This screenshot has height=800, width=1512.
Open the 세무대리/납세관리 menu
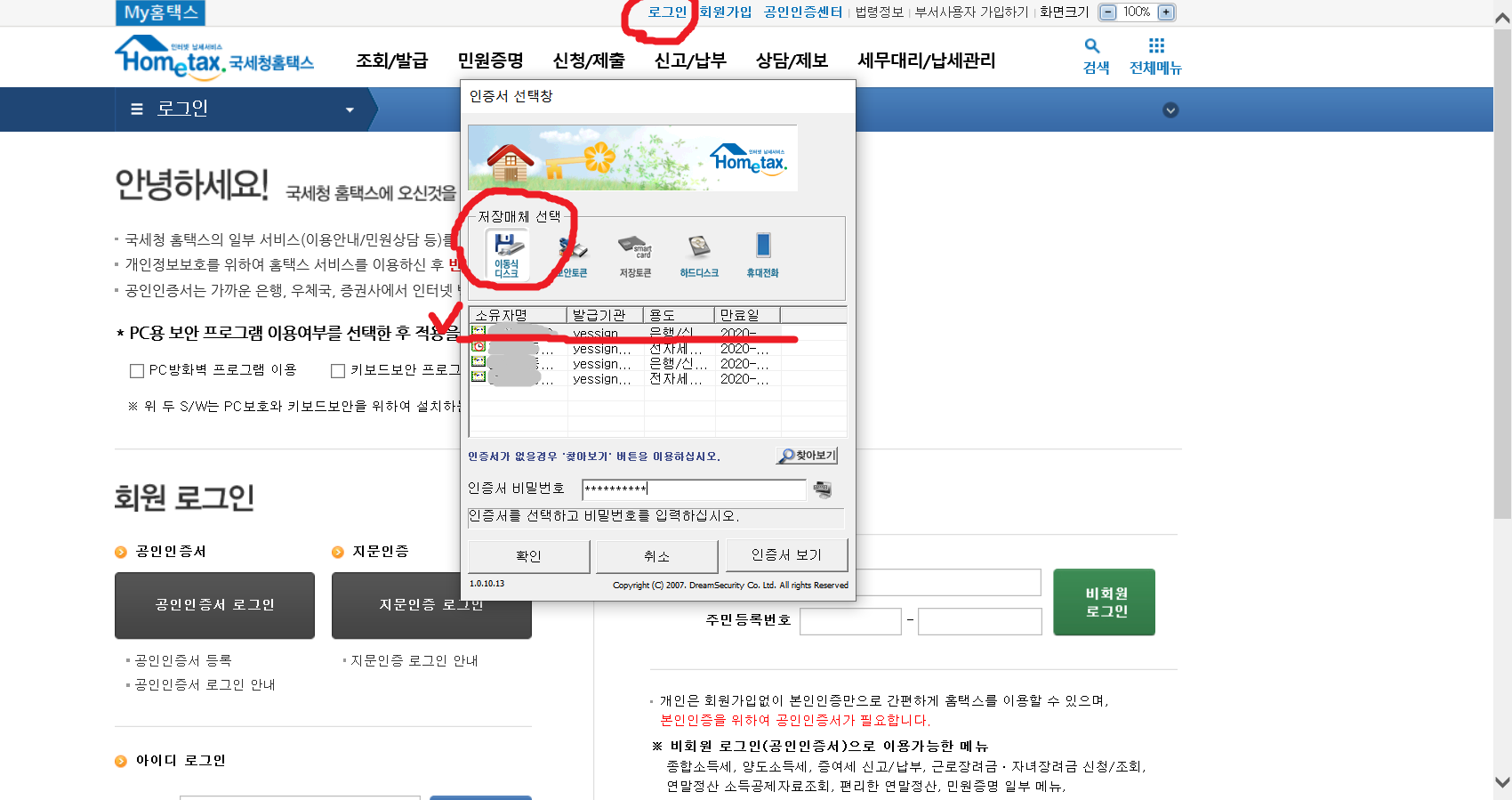coord(926,61)
